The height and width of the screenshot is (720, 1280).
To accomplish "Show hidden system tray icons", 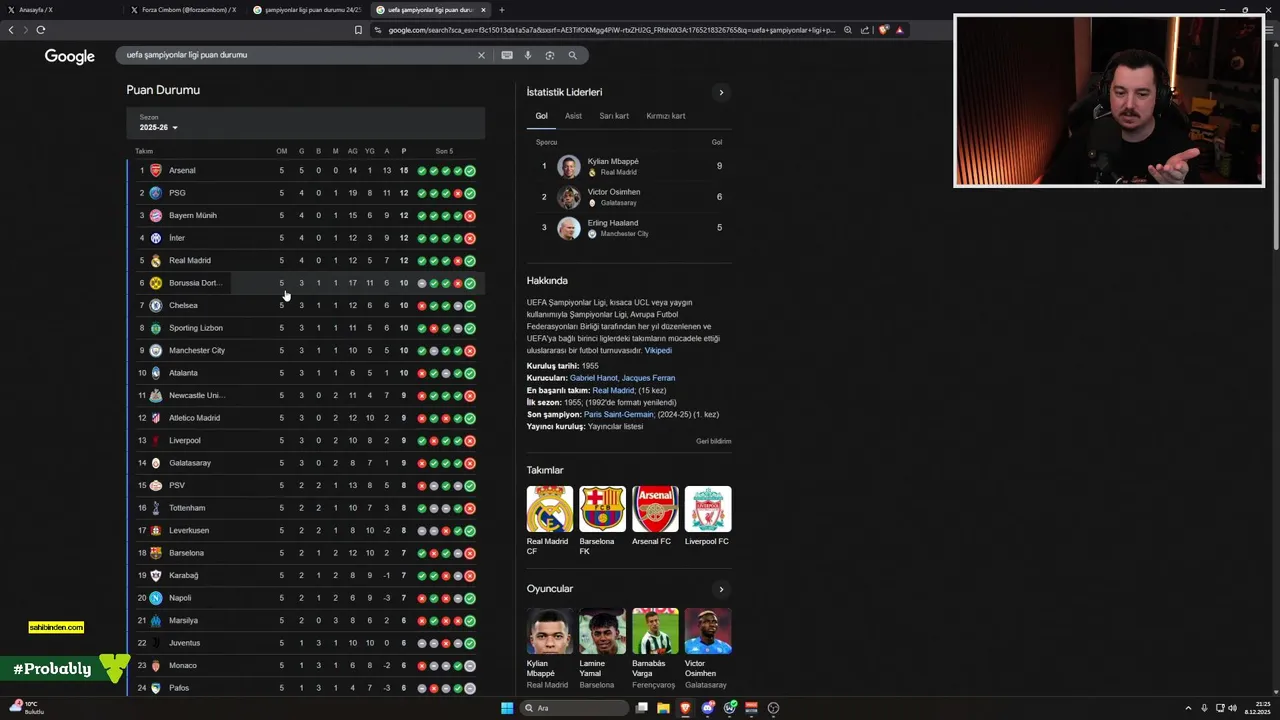I will (1188, 708).
